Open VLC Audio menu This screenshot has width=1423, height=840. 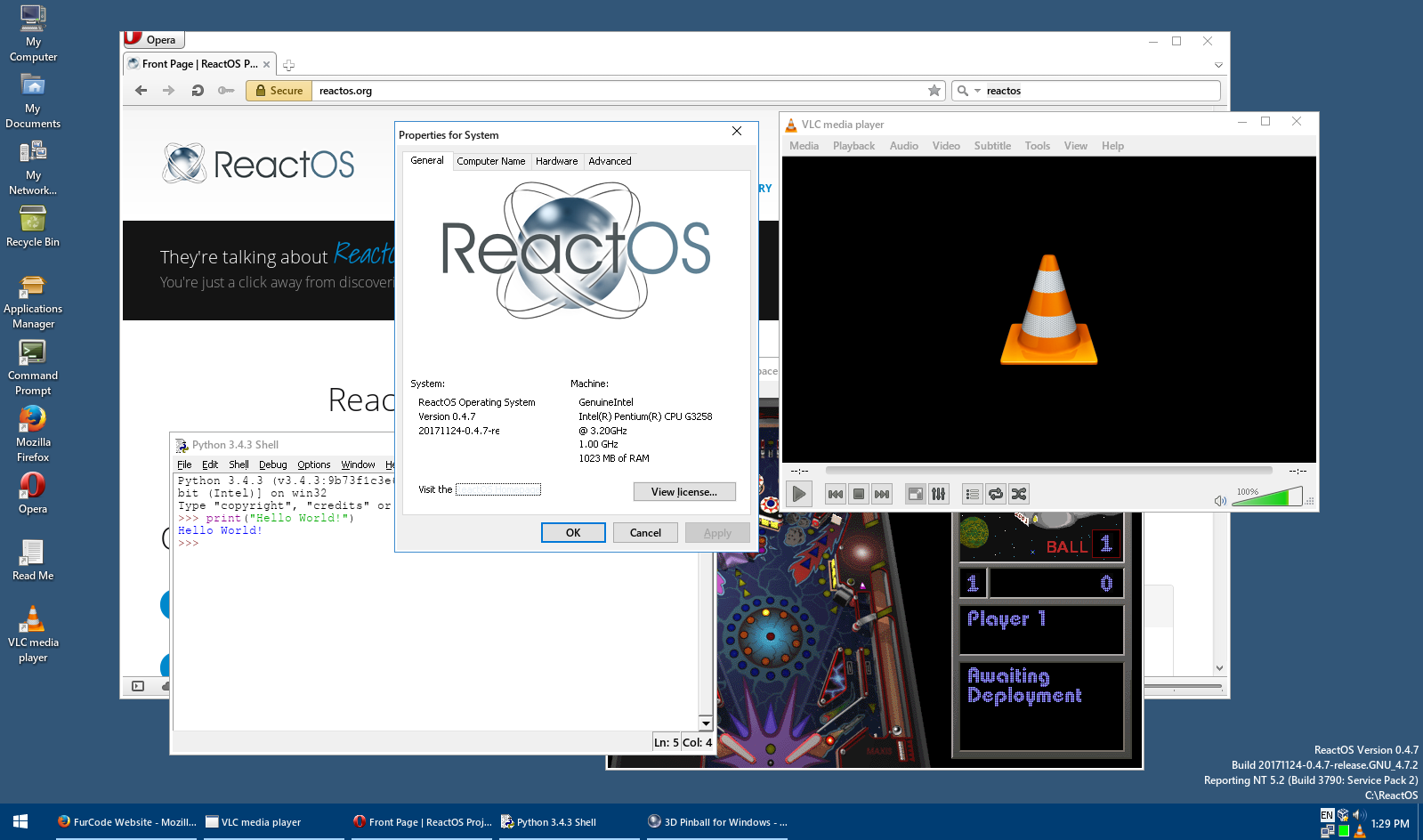[x=903, y=146]
